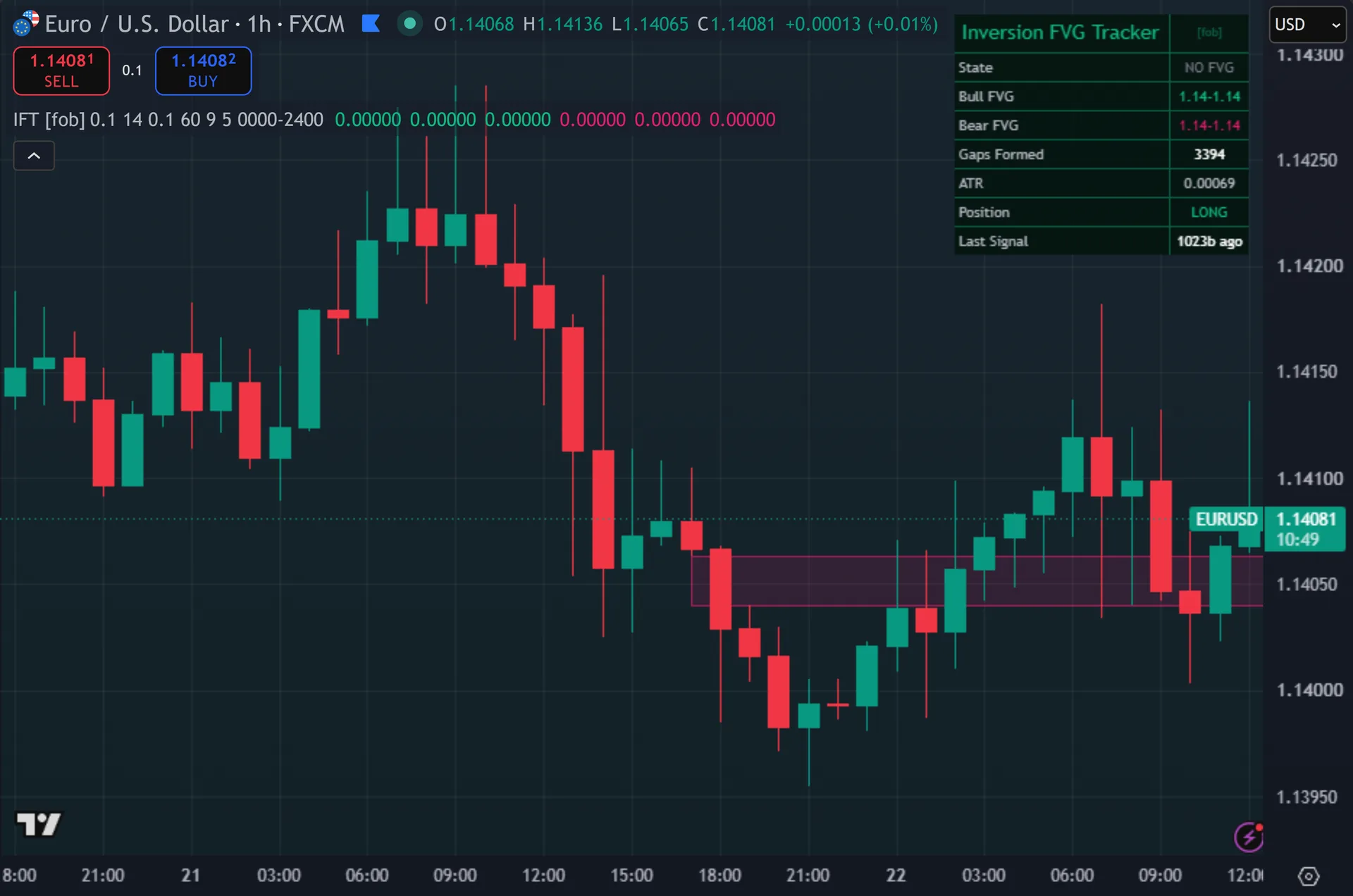The width and height of the screenshot is (1353, 896).
Task: Click the 1.14081 SELL button
Action: [61, 70]
